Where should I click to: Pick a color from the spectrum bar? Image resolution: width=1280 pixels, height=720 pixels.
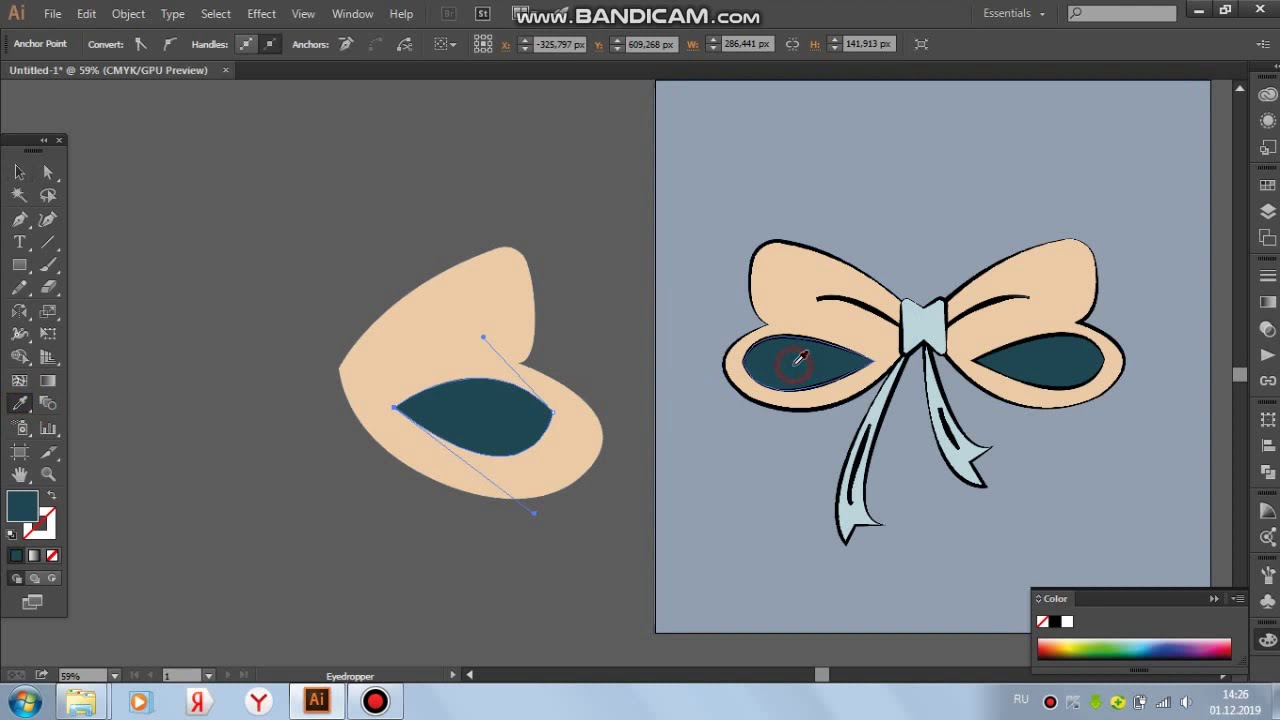[x=1134, y=650]
